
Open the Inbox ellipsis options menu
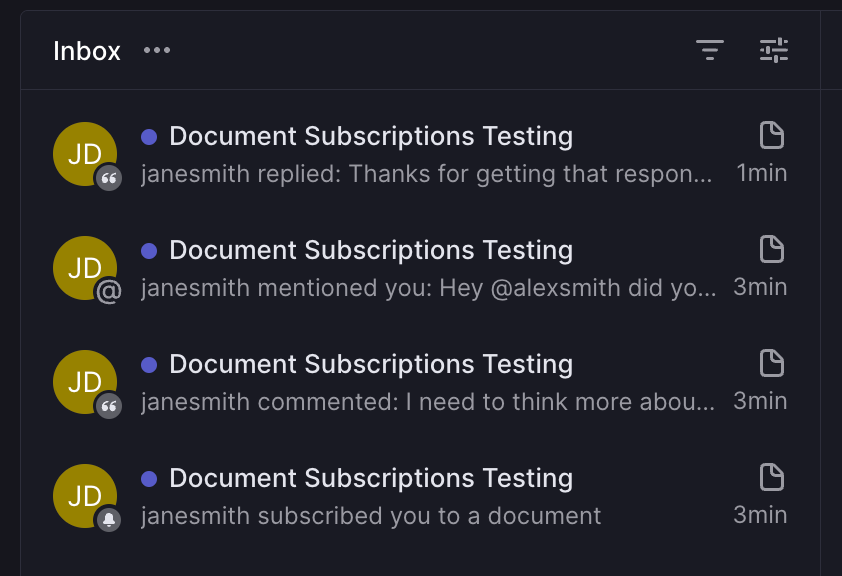tap(156, 50)
